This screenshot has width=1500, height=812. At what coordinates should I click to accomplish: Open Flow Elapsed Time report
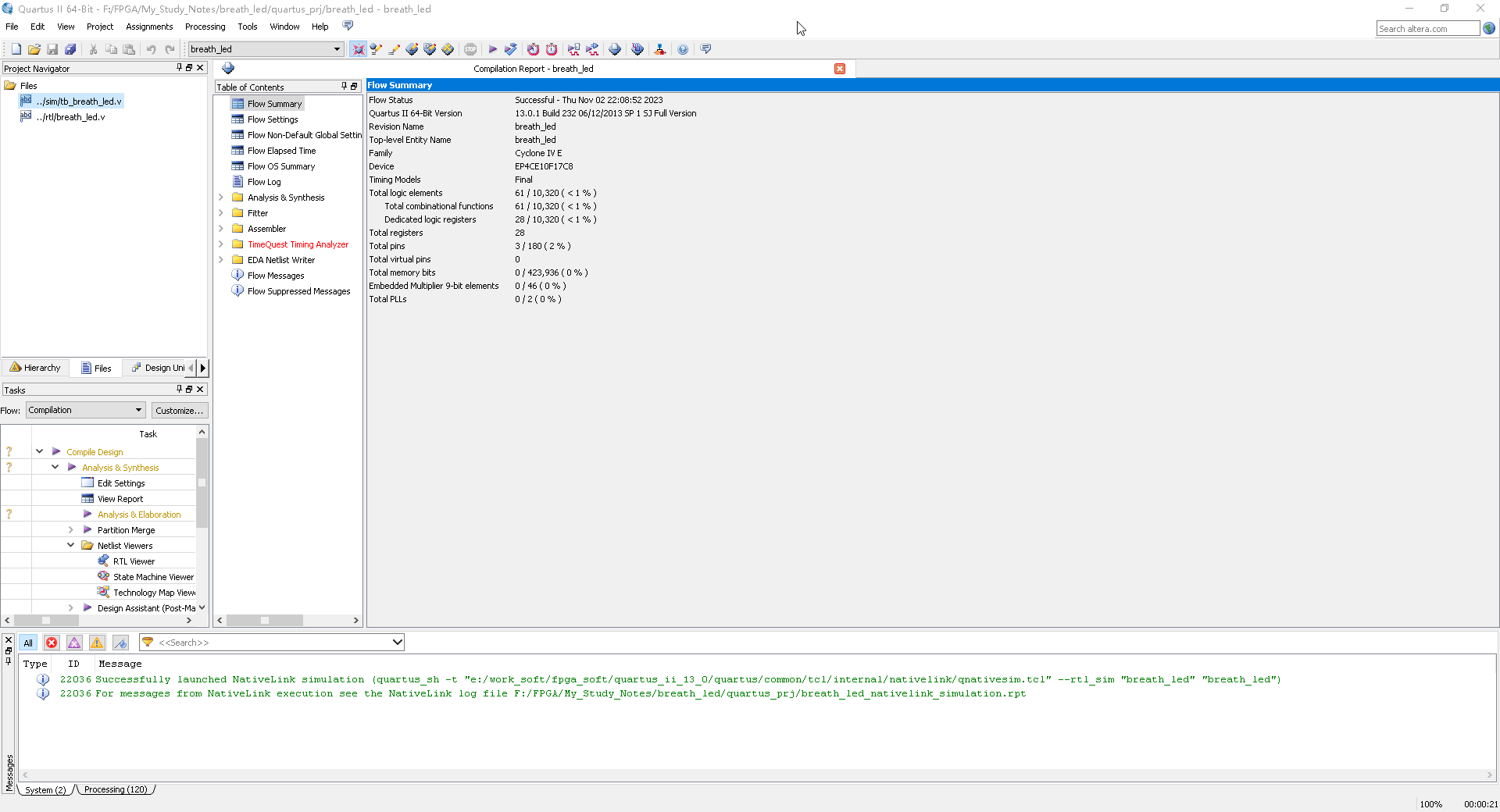point(281,151)
